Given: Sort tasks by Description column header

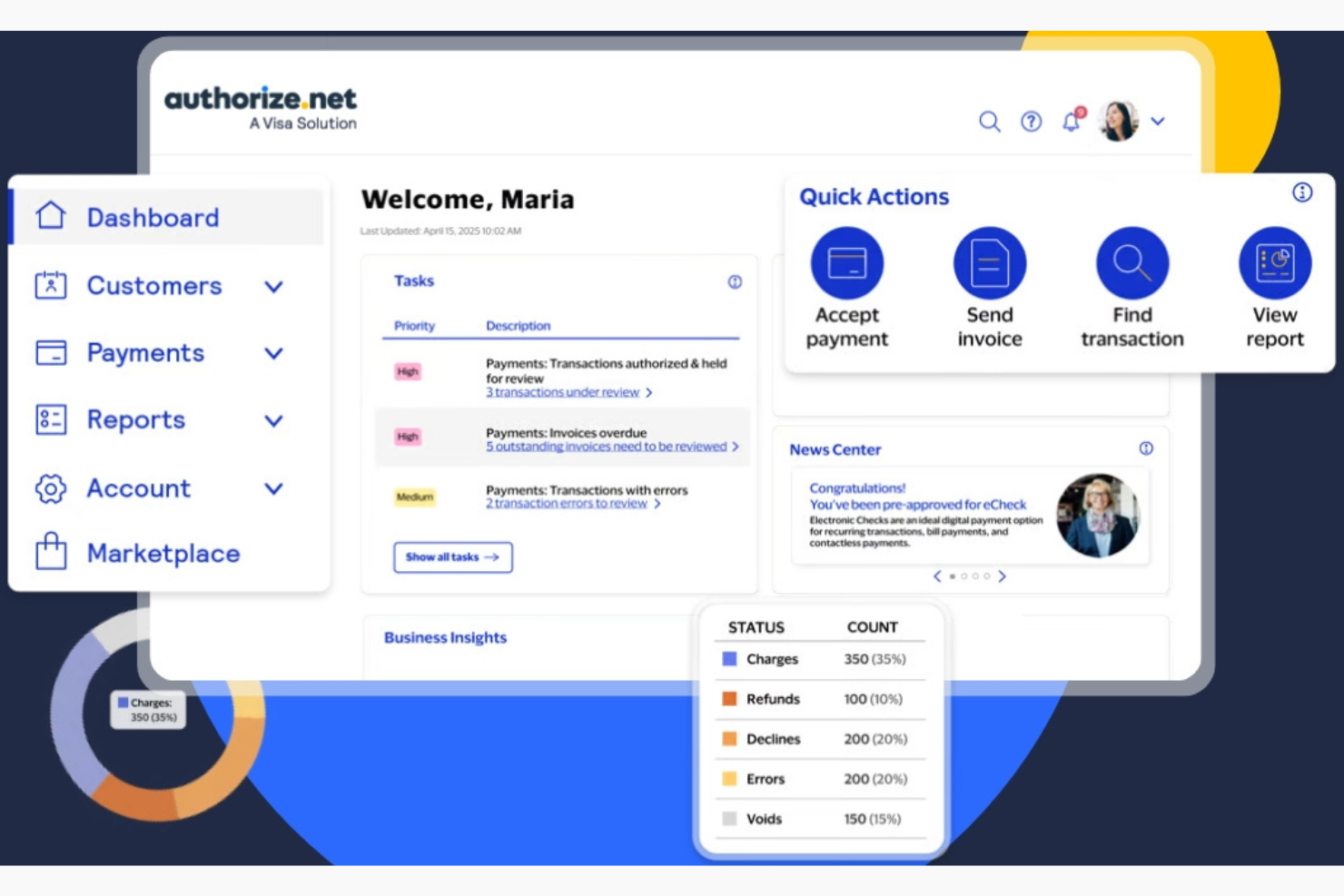Looking at the screenshot, I should (518, 326).
